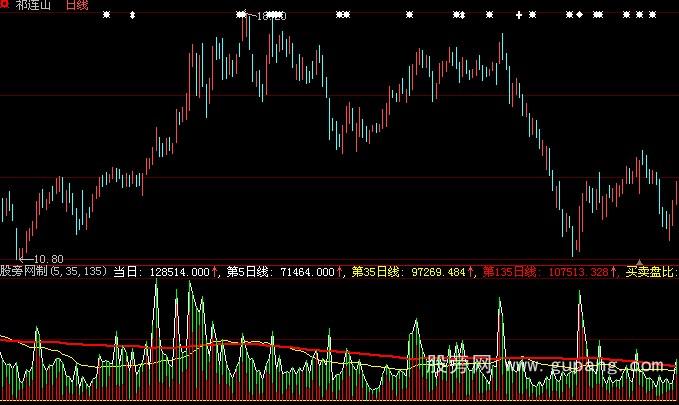Click the 买卖盘比 label in the indicator header
Screen dimensions: 679x405
[x=651, y=271]
